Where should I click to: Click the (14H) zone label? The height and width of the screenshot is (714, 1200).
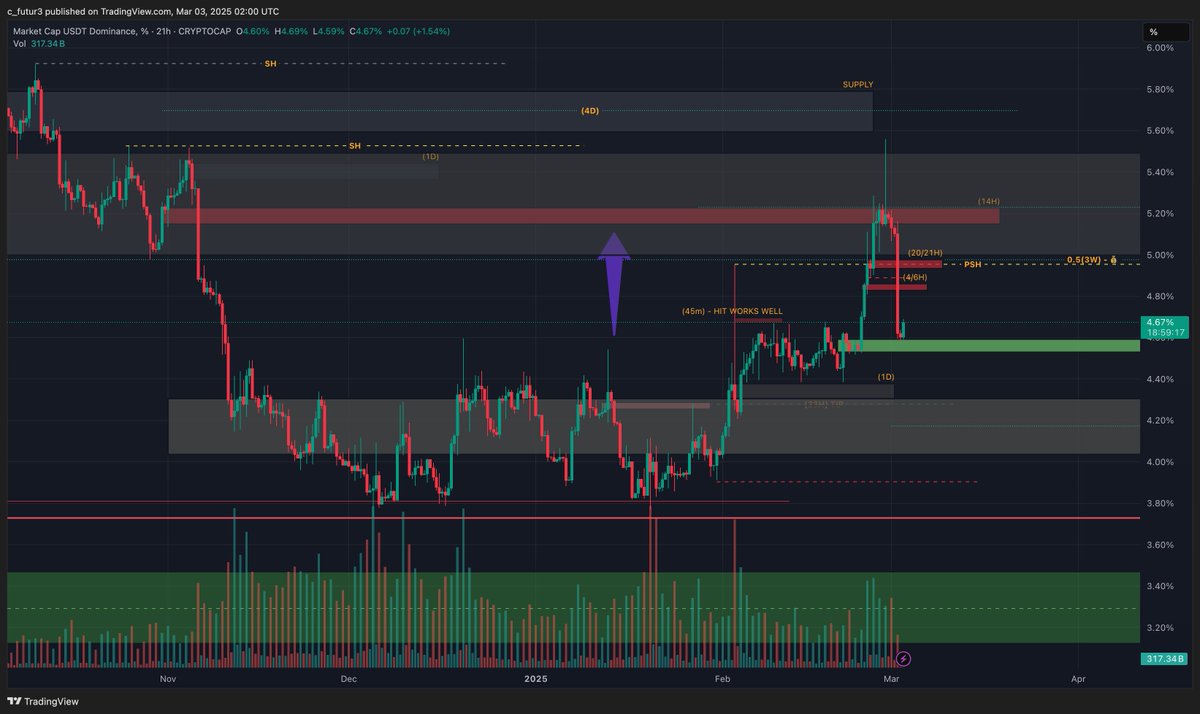pyautogui.click(x=988, y=202)
